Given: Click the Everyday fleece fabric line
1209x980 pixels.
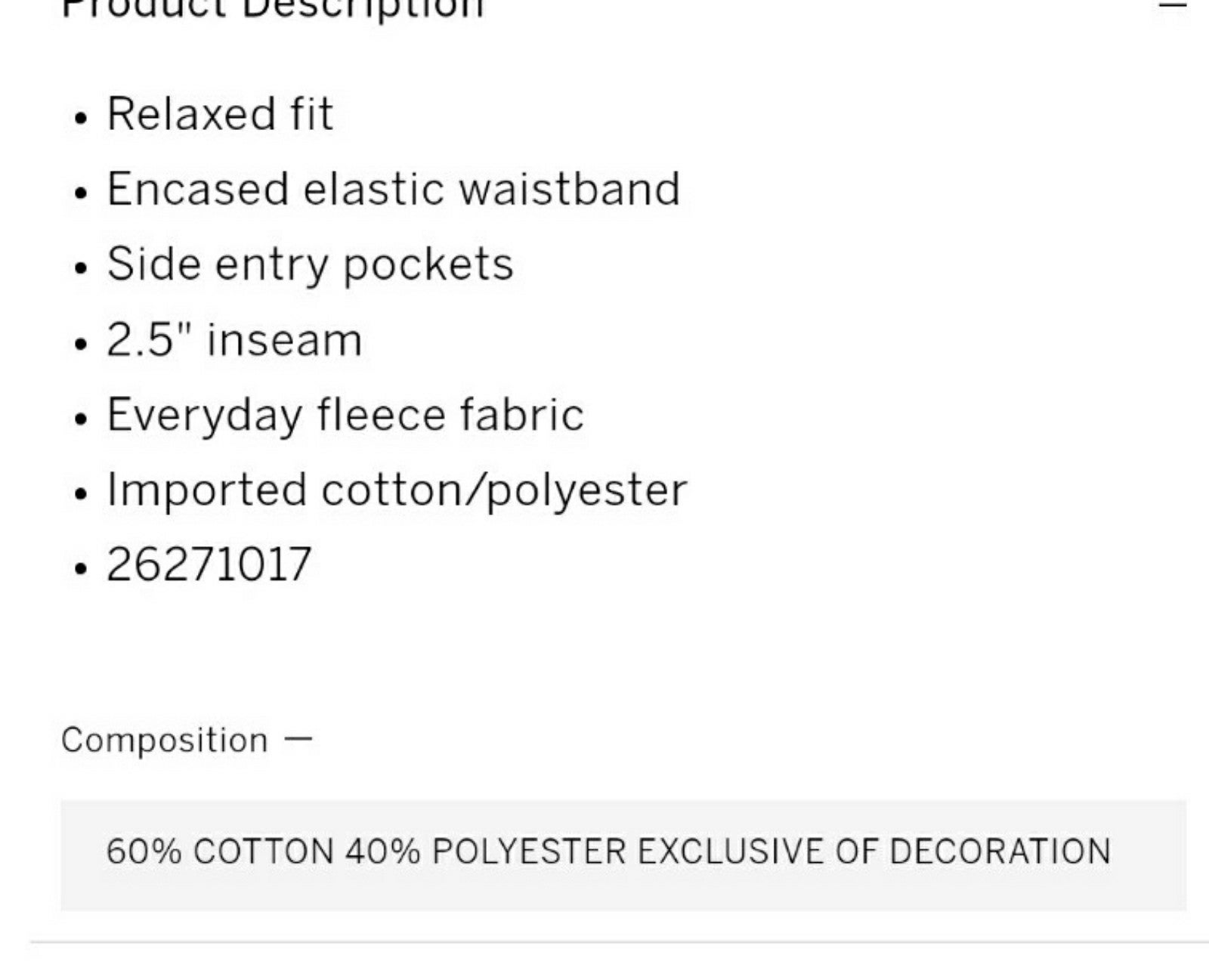Looking at the screenshot, I should tap(345, 416).
